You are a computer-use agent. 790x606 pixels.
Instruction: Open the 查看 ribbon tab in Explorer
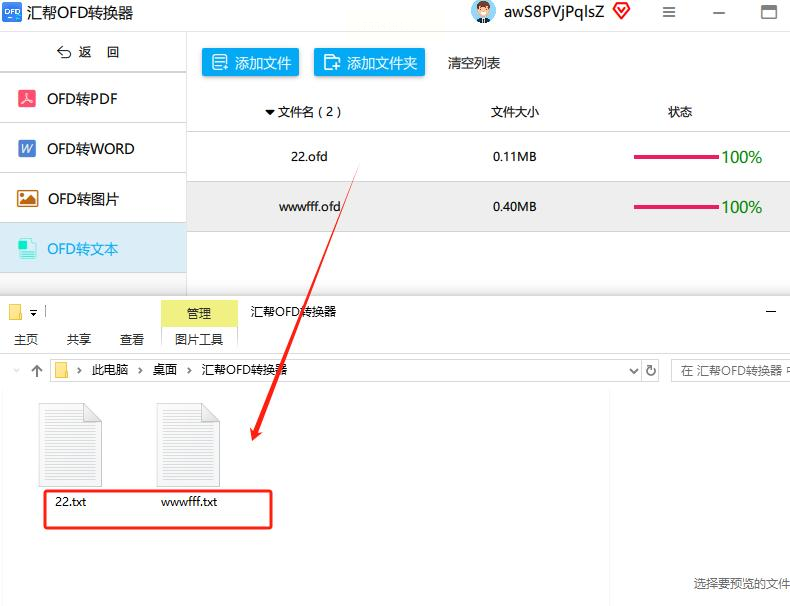click(131, 340)
